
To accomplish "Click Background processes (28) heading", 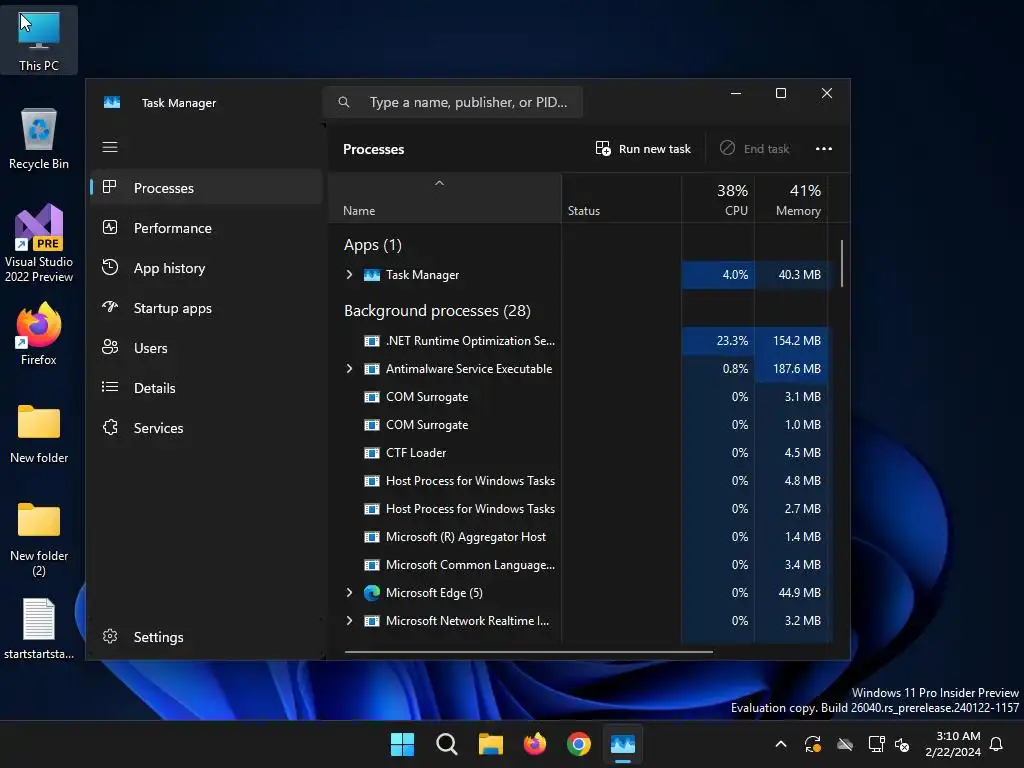I will pos(438,311).
